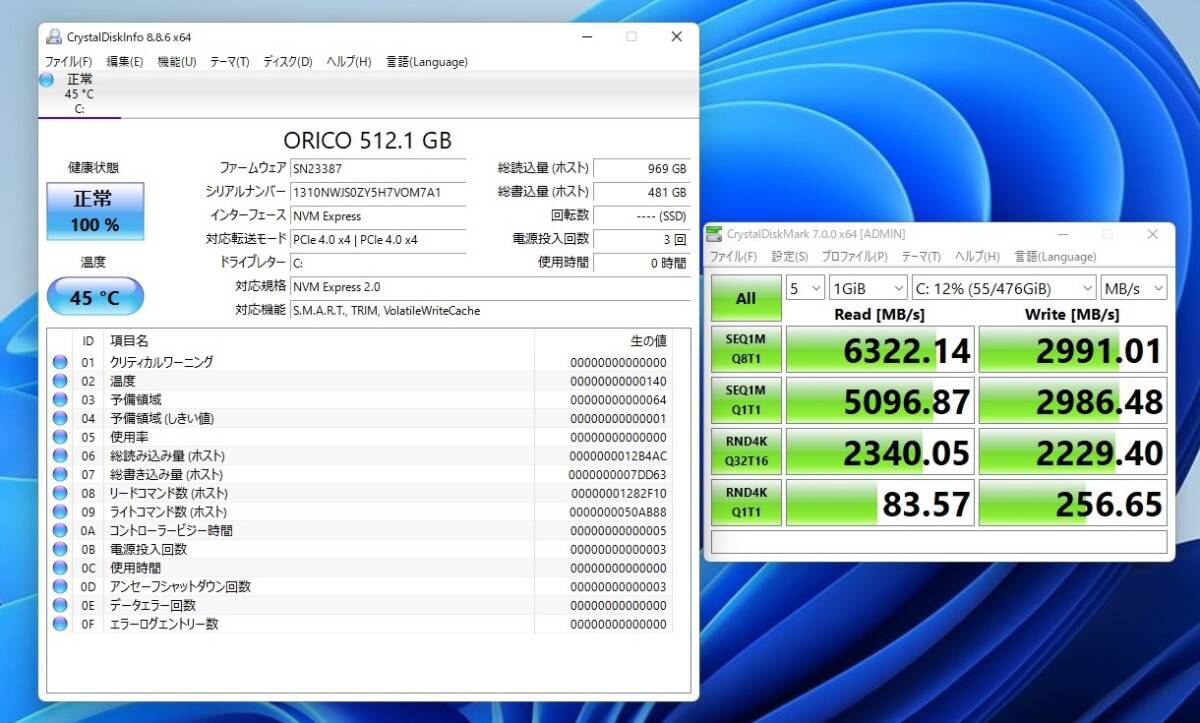
Task: Click the empty status bar field in CrystalDiskMark
Action: coord(939,542)
